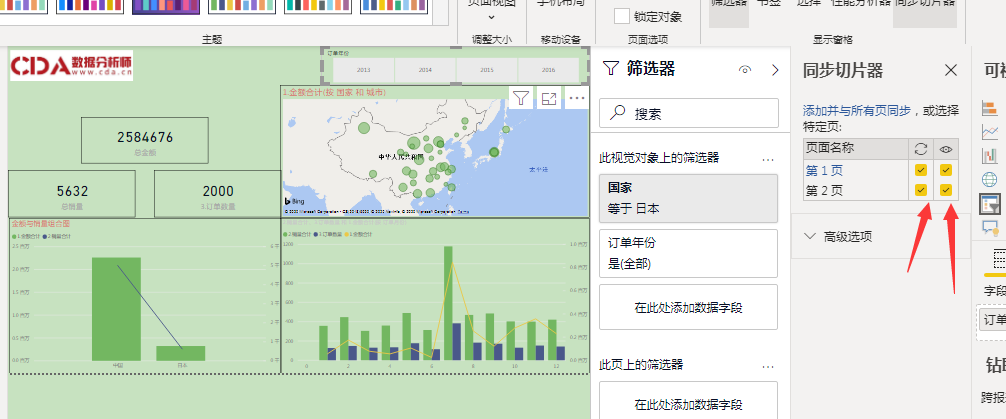This screenshot has height=419, width=1006.
Task: Select the 2000 订单数量 card
Action: (x=217, y=194)
